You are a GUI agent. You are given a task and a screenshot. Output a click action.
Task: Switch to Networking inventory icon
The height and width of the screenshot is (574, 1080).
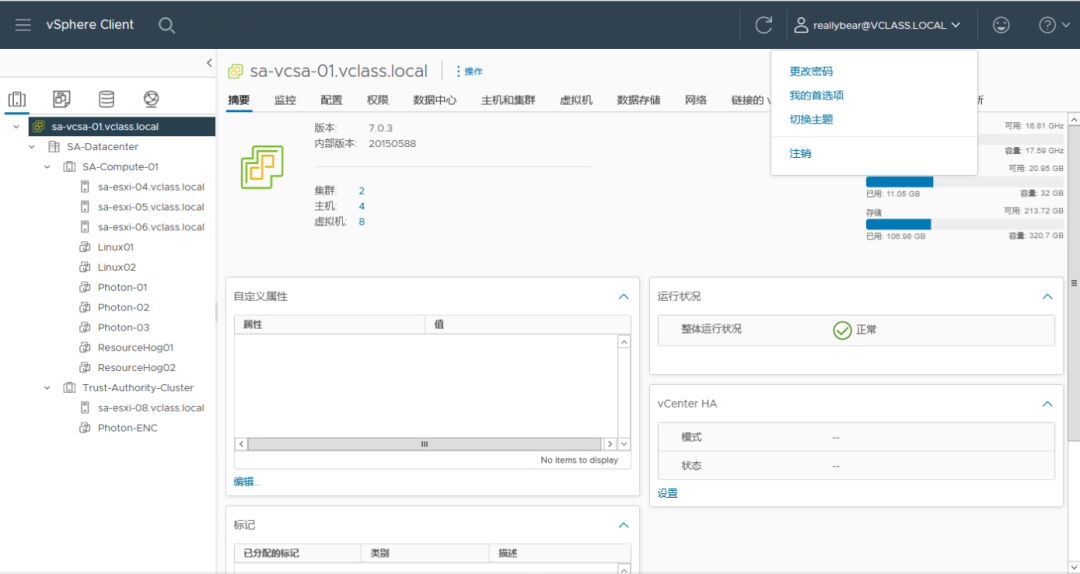pyautogui.click(x=152, y=99)
